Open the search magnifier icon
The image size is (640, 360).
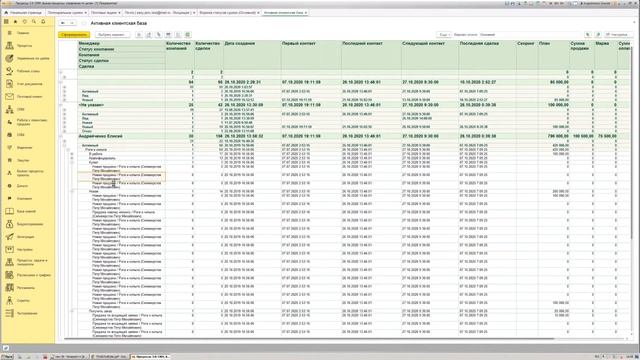[34, 22]
